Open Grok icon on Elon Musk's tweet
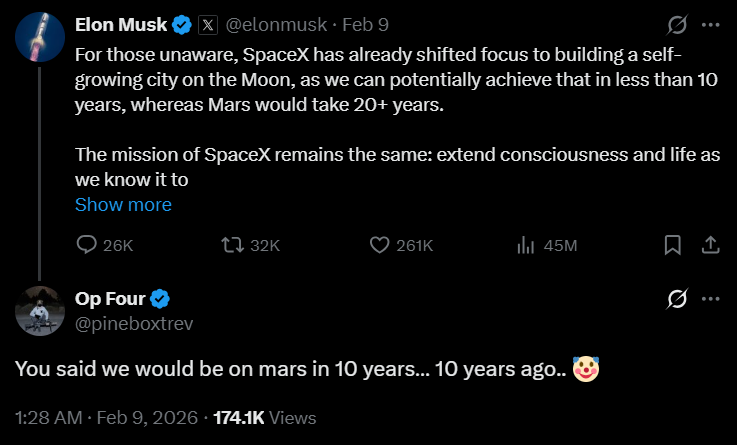This screenshot has width=737, height=445. coord(676,24)
